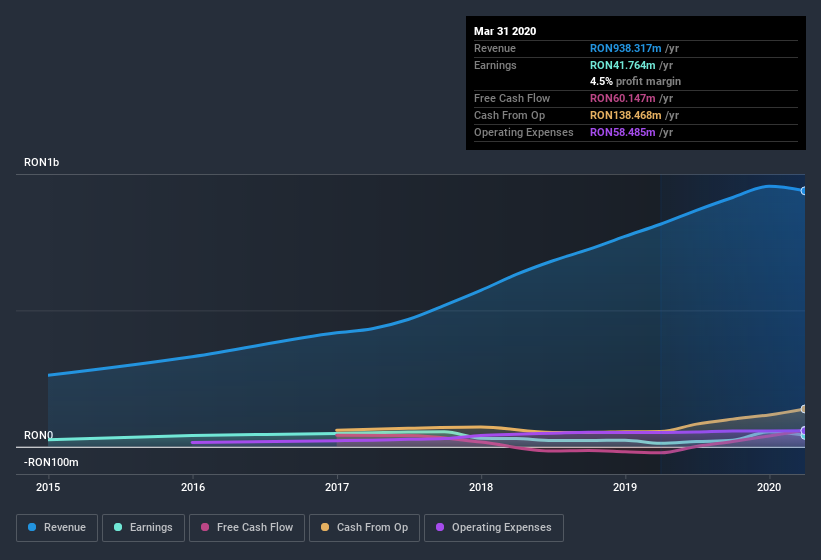Click the -RON100m y-axis label
The image size is (821, 560).
tap(51, 462)
